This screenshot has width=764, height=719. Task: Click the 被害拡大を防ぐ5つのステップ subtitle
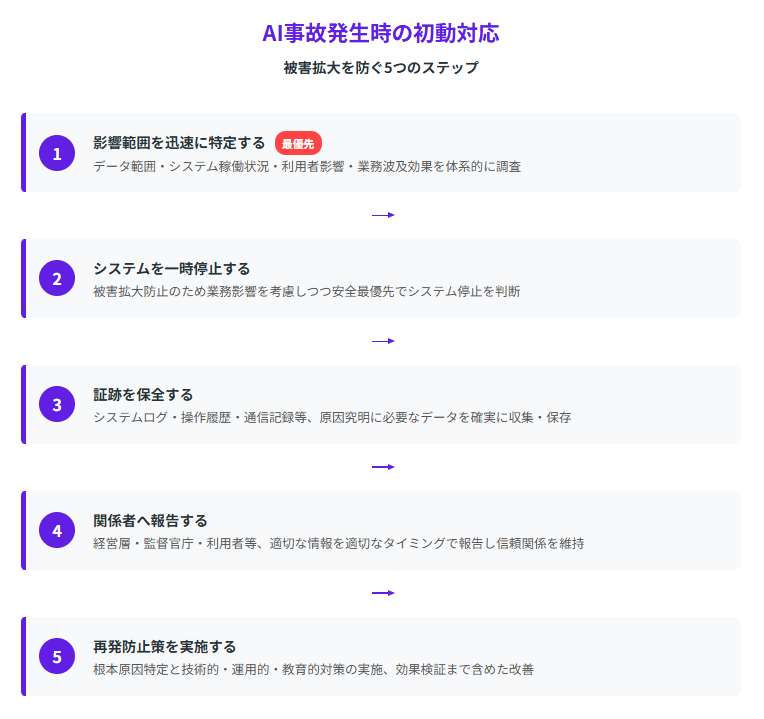(381, 68)
